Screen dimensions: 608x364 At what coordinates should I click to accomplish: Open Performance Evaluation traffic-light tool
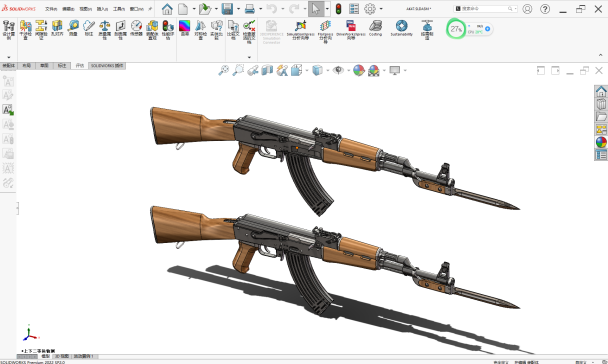point(168,30)
